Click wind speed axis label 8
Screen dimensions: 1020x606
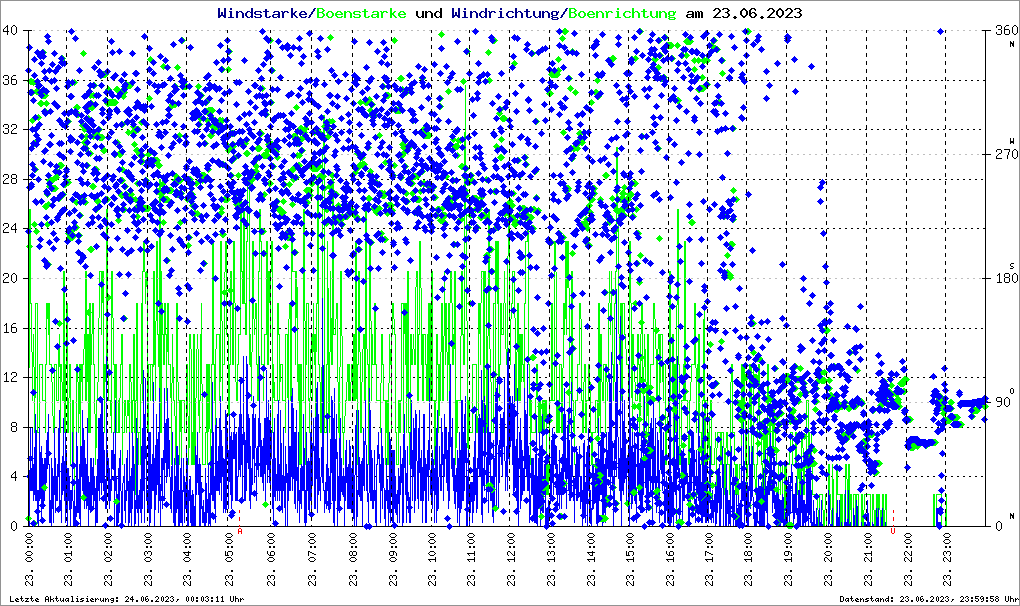click(14, 427)
